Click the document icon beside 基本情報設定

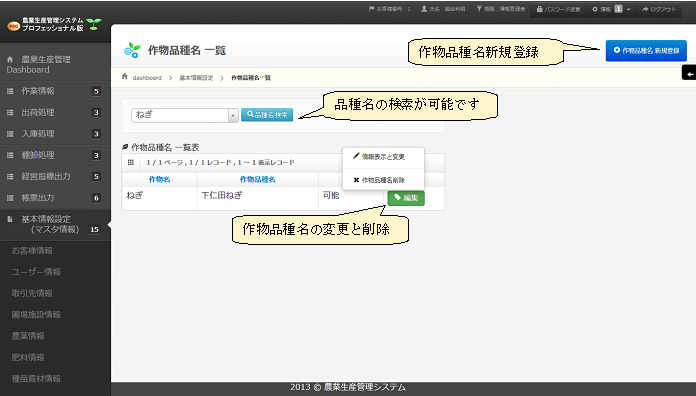[x=10, y=219]
